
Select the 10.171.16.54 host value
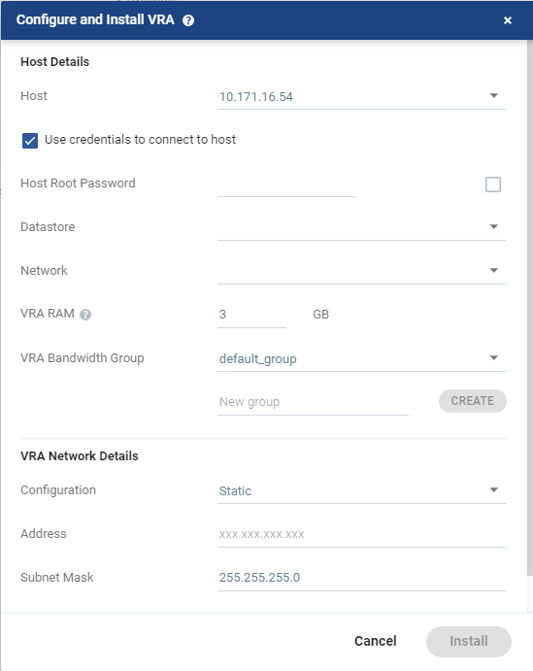click(x=256, y=97)
